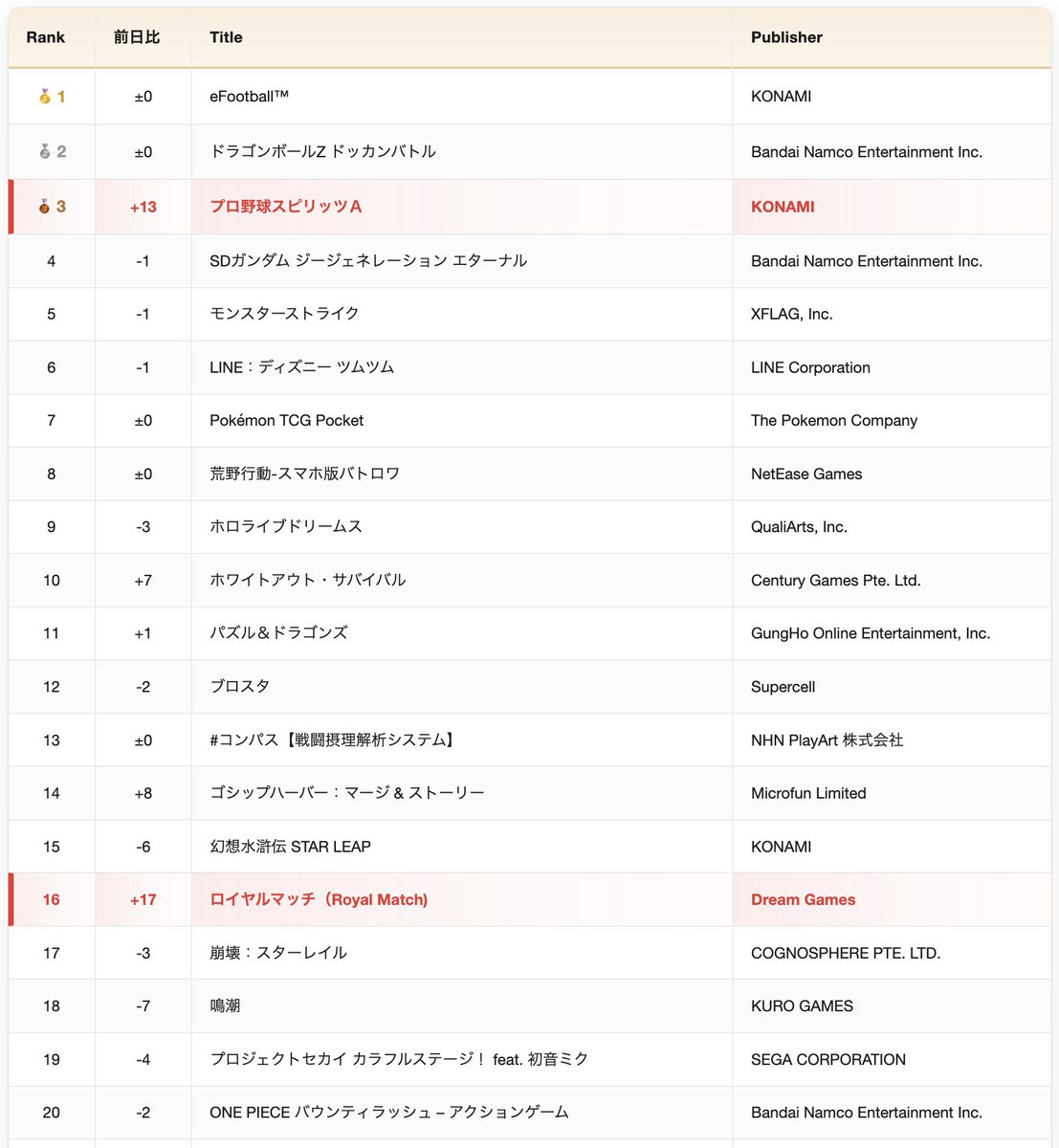Click the +17 change value
The width and height of the screenshot is (1059, 1148).
point(143,899)
